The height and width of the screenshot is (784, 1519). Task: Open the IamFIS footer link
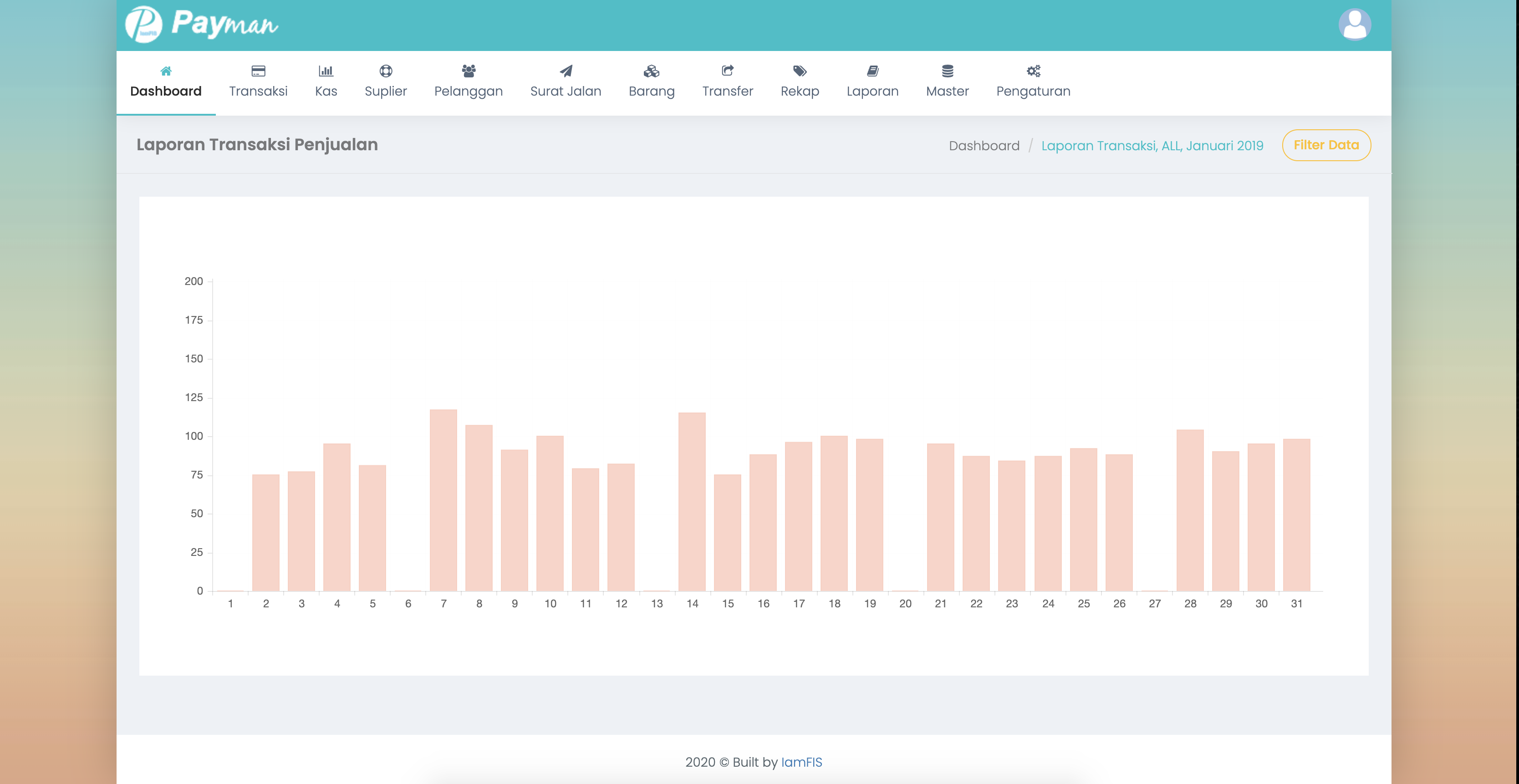tap(801, 762)
